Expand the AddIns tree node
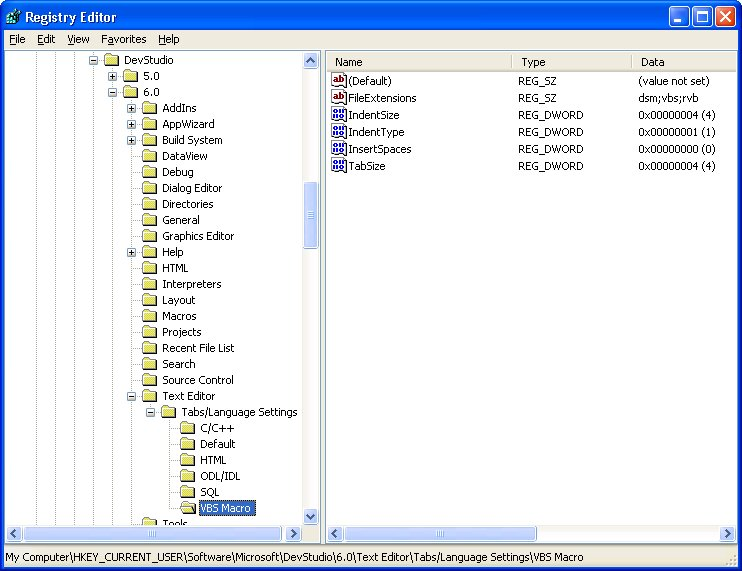The width and height of the screenshot is (742, 571). click(x=132, y=108)
